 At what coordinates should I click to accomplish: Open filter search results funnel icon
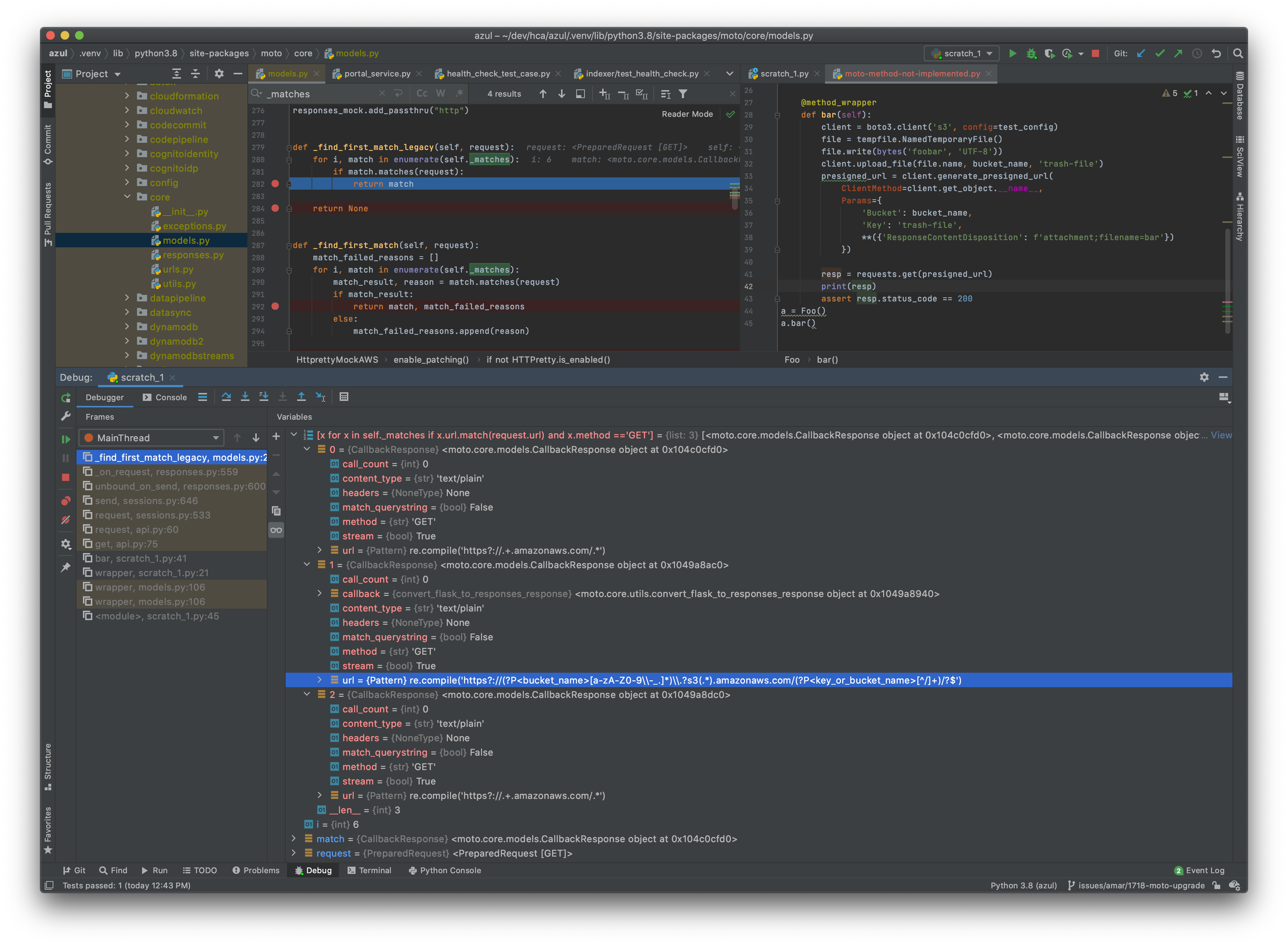coord(683,94)
